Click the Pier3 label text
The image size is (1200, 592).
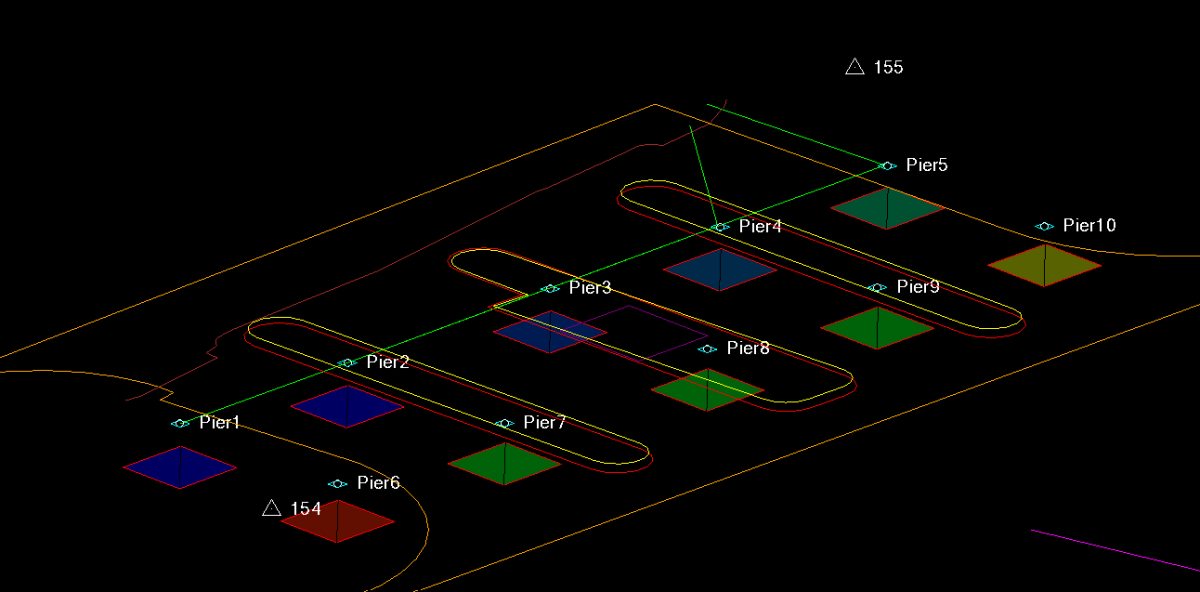pyautogui.click(x=590, y=288)
